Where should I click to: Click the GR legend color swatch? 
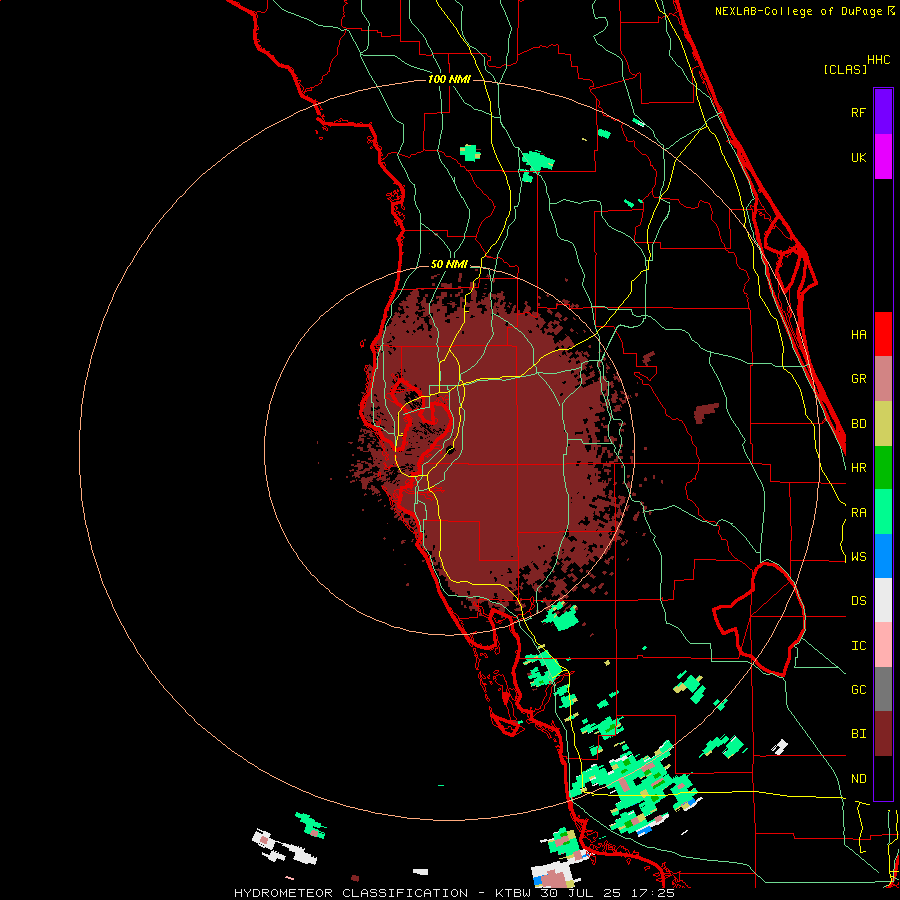coord(883,379)
